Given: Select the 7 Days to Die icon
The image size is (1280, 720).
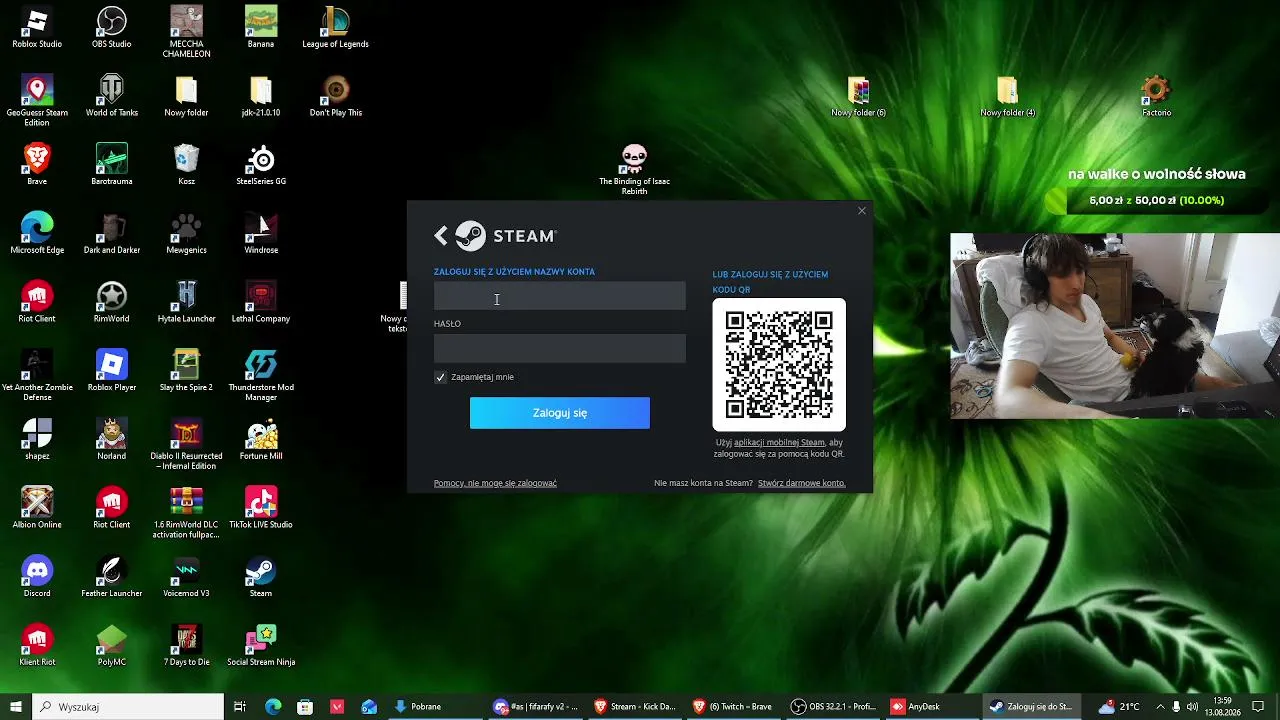Looking at the screenshot, I should coord(186,646).
